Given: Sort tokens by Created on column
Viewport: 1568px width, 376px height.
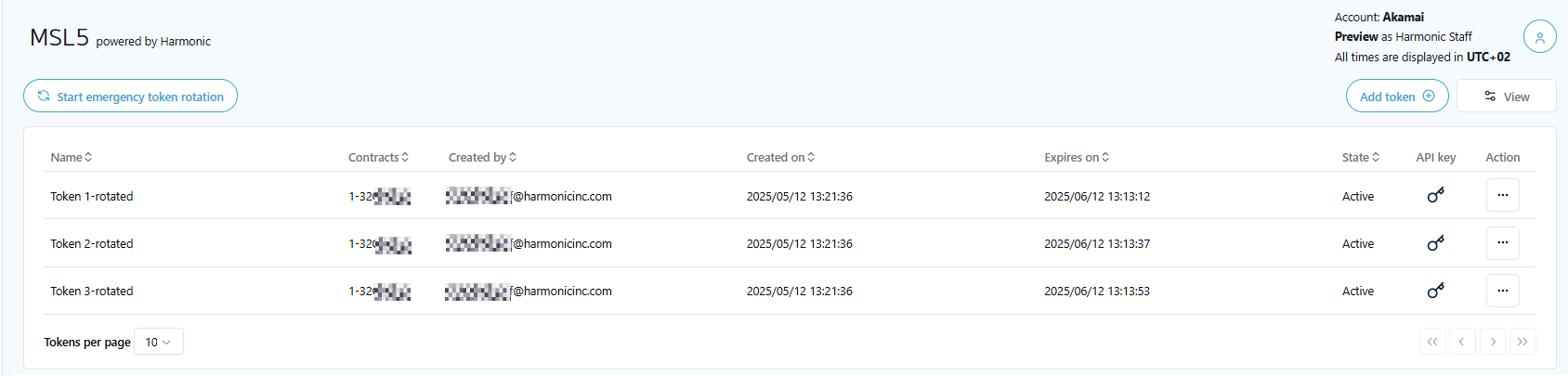Looking at the screenshot, I should [x=780, y=158].
